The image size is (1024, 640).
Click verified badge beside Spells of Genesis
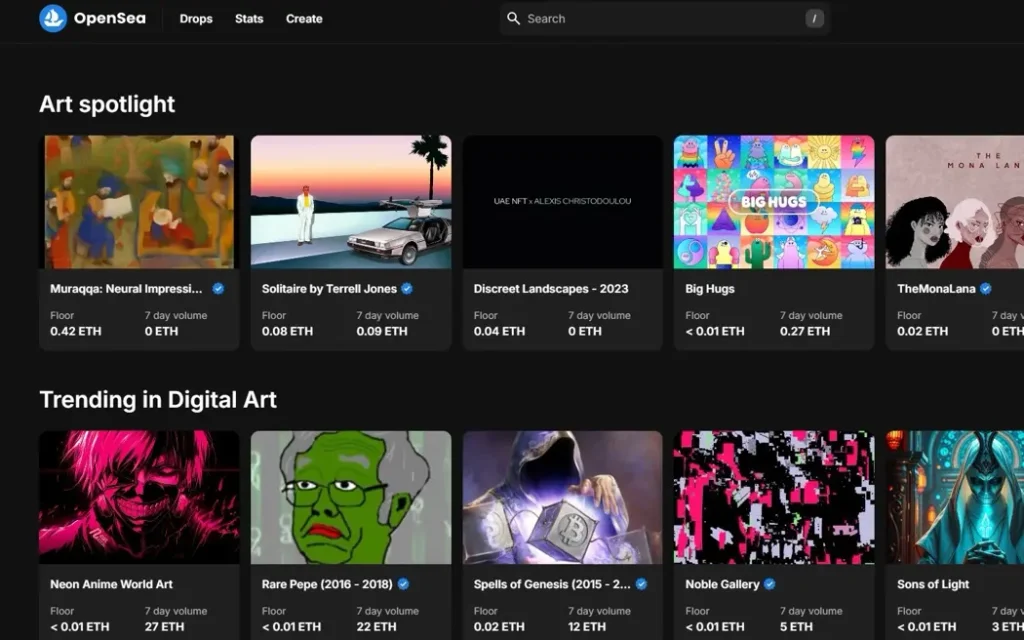pos(641,584)
